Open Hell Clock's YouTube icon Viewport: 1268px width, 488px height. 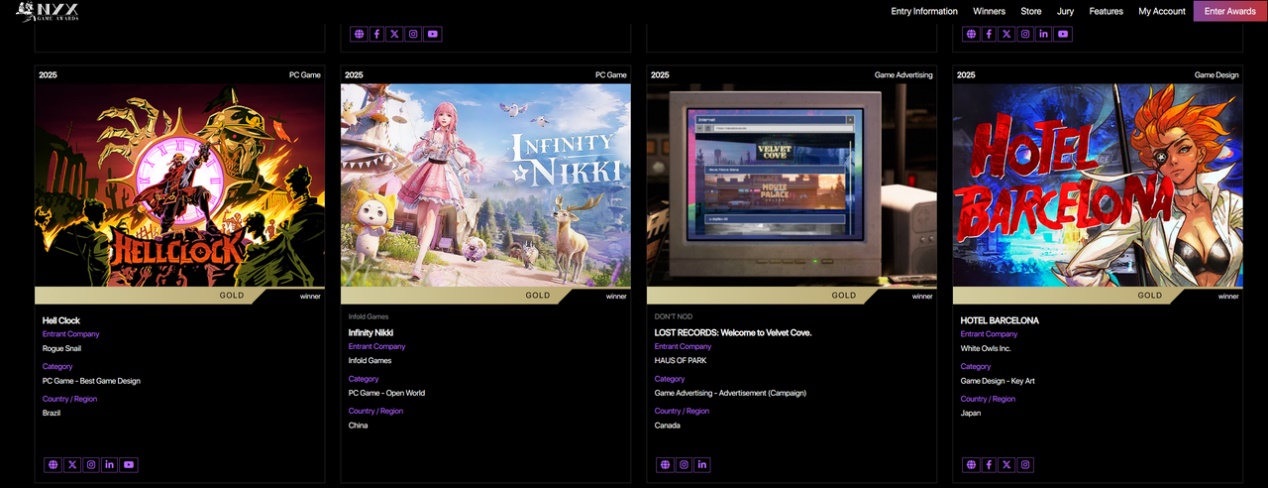tap(128, 465)
